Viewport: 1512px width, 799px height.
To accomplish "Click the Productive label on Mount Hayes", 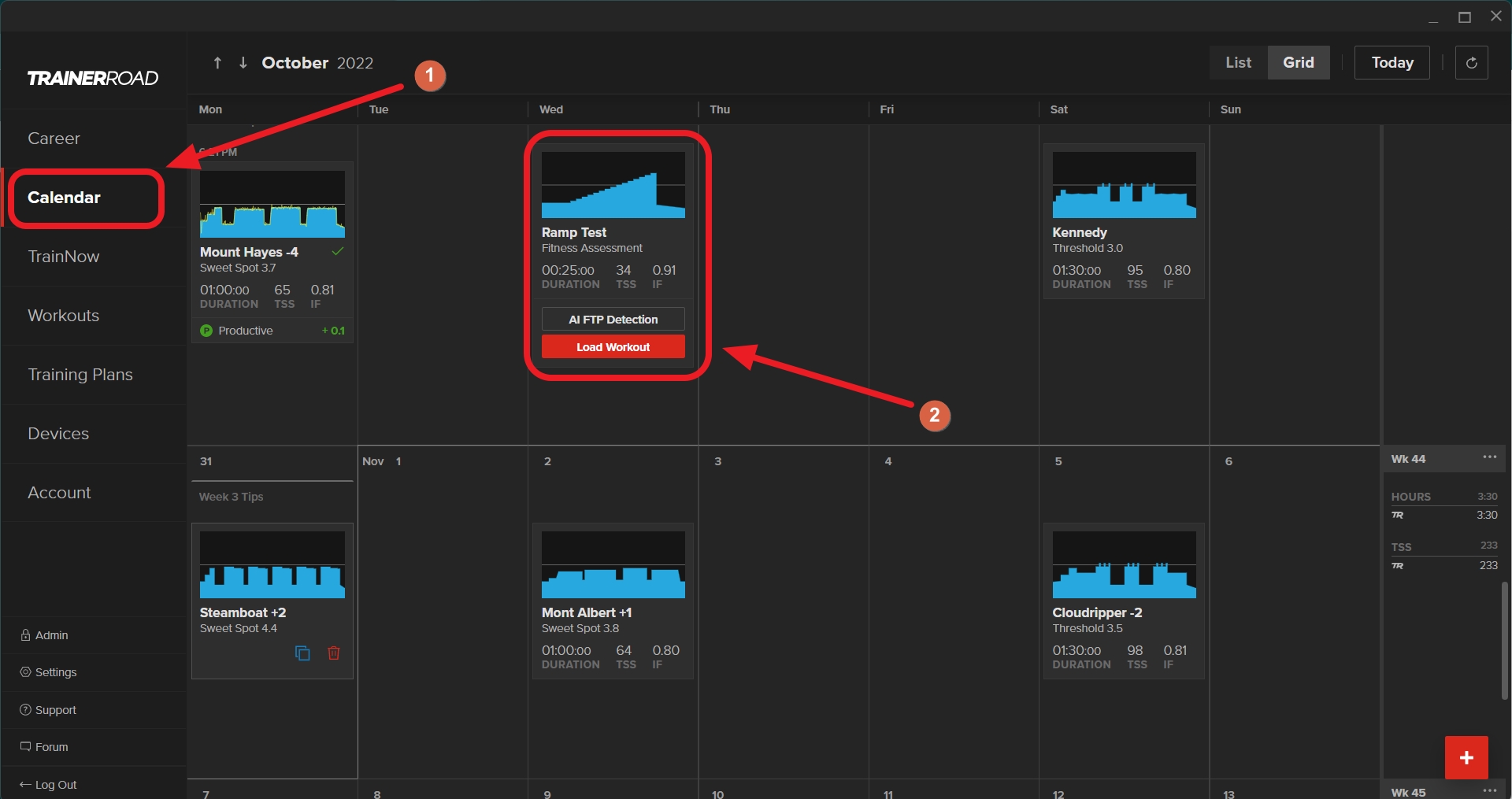I will tap(246, 331).
